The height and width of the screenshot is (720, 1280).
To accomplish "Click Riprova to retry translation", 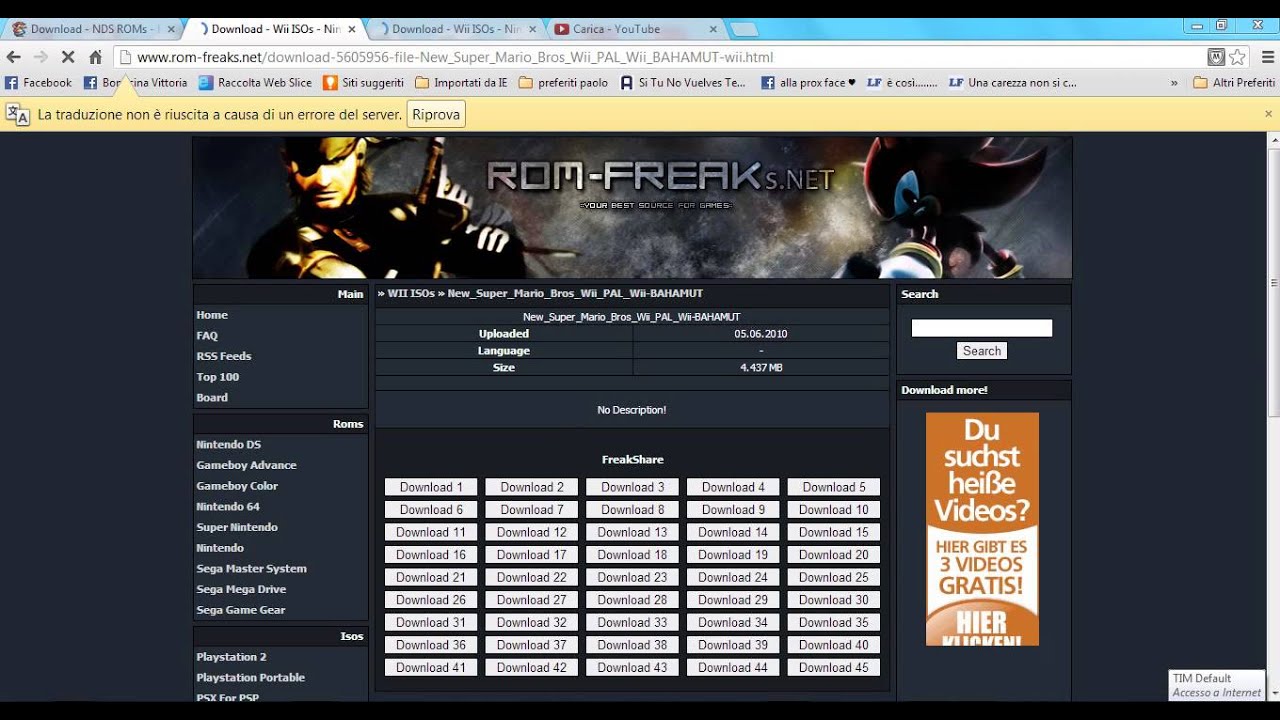I will (x=436, y=114).
